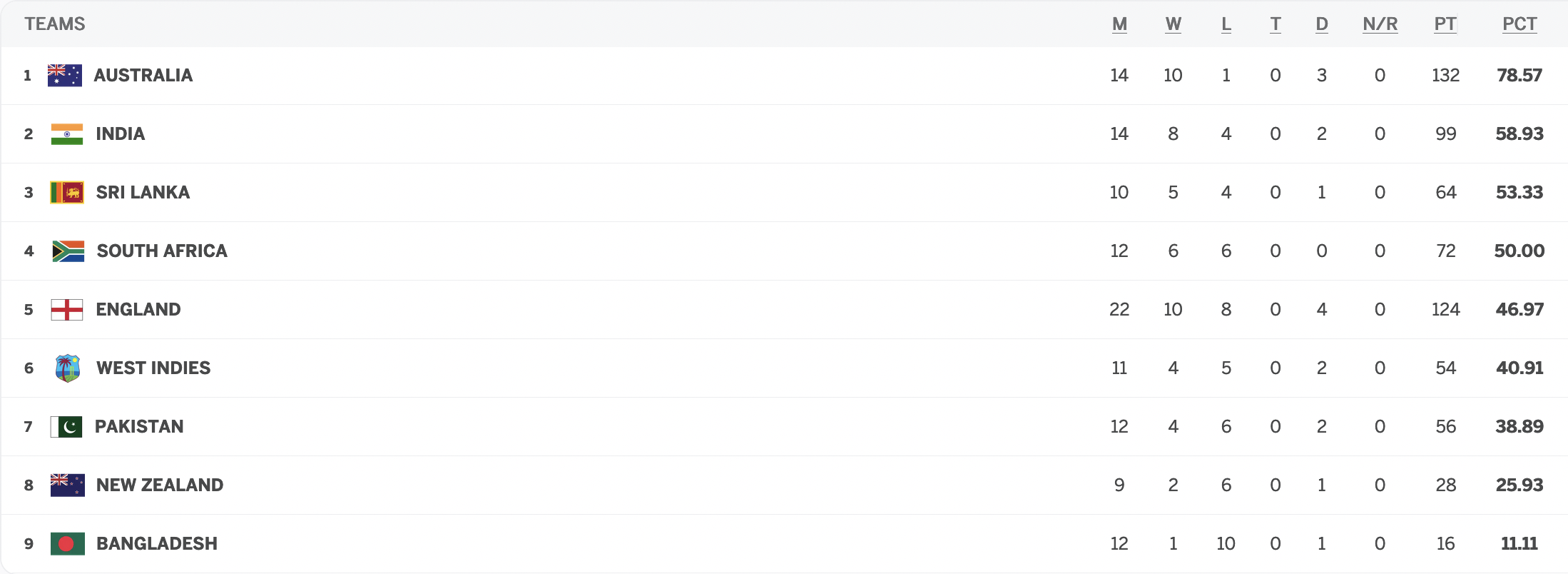This screenshot has width=1568, height=574.
Task: Click the Bangladesh flag icon
Action: tap(68, 544)
